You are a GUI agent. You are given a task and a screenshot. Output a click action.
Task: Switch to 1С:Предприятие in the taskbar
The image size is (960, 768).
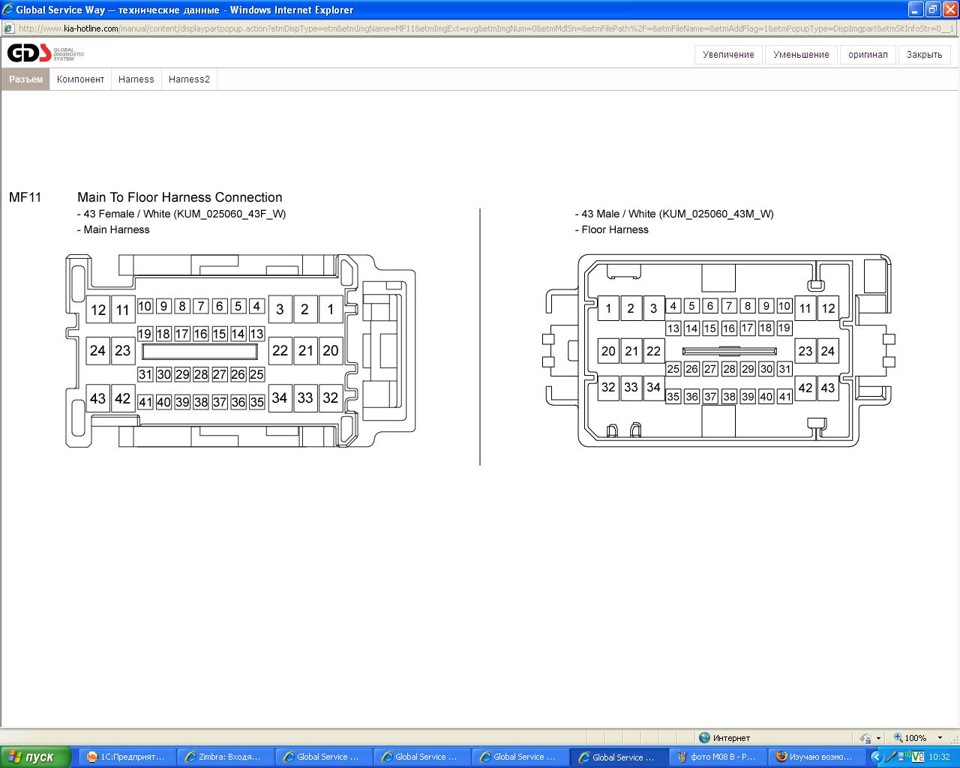pos(127,757)
